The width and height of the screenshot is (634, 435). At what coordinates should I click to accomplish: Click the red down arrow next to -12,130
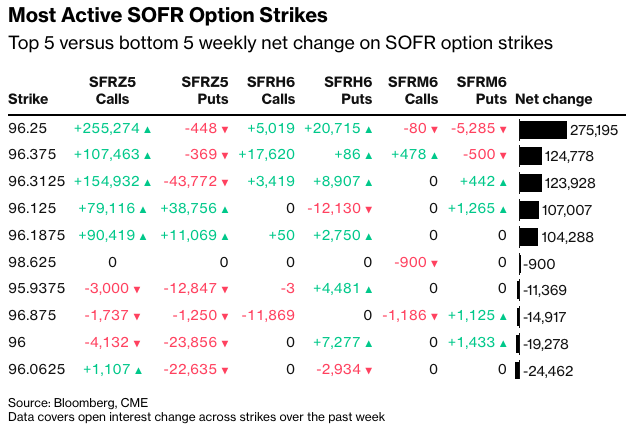click(369, 210)
